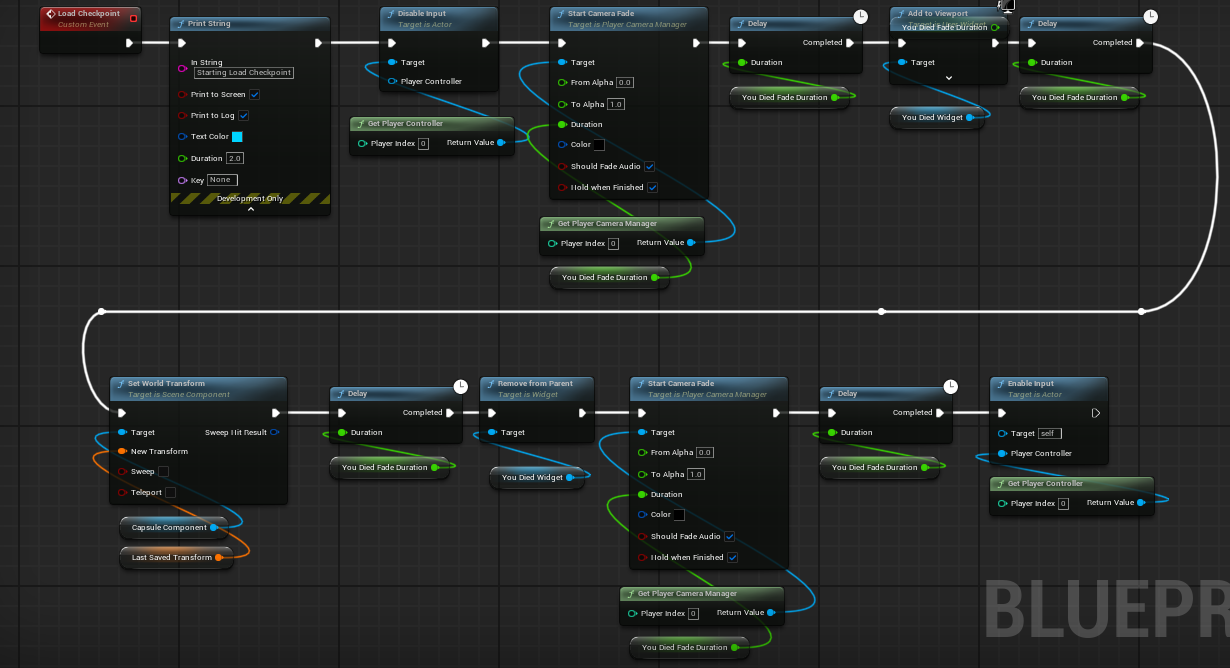
Task: Open the cyan Text Color swatch
Action: point(238,136)
